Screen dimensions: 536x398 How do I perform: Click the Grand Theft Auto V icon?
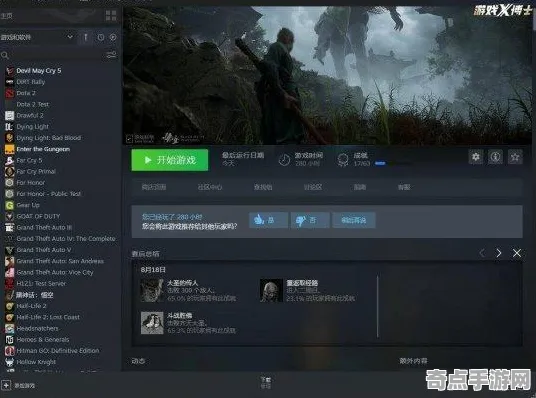10,250
